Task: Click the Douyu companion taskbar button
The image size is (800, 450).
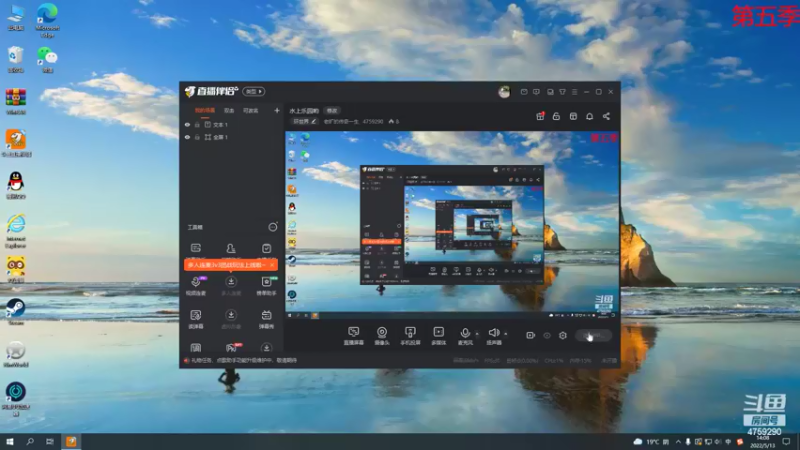Action: 71,441
